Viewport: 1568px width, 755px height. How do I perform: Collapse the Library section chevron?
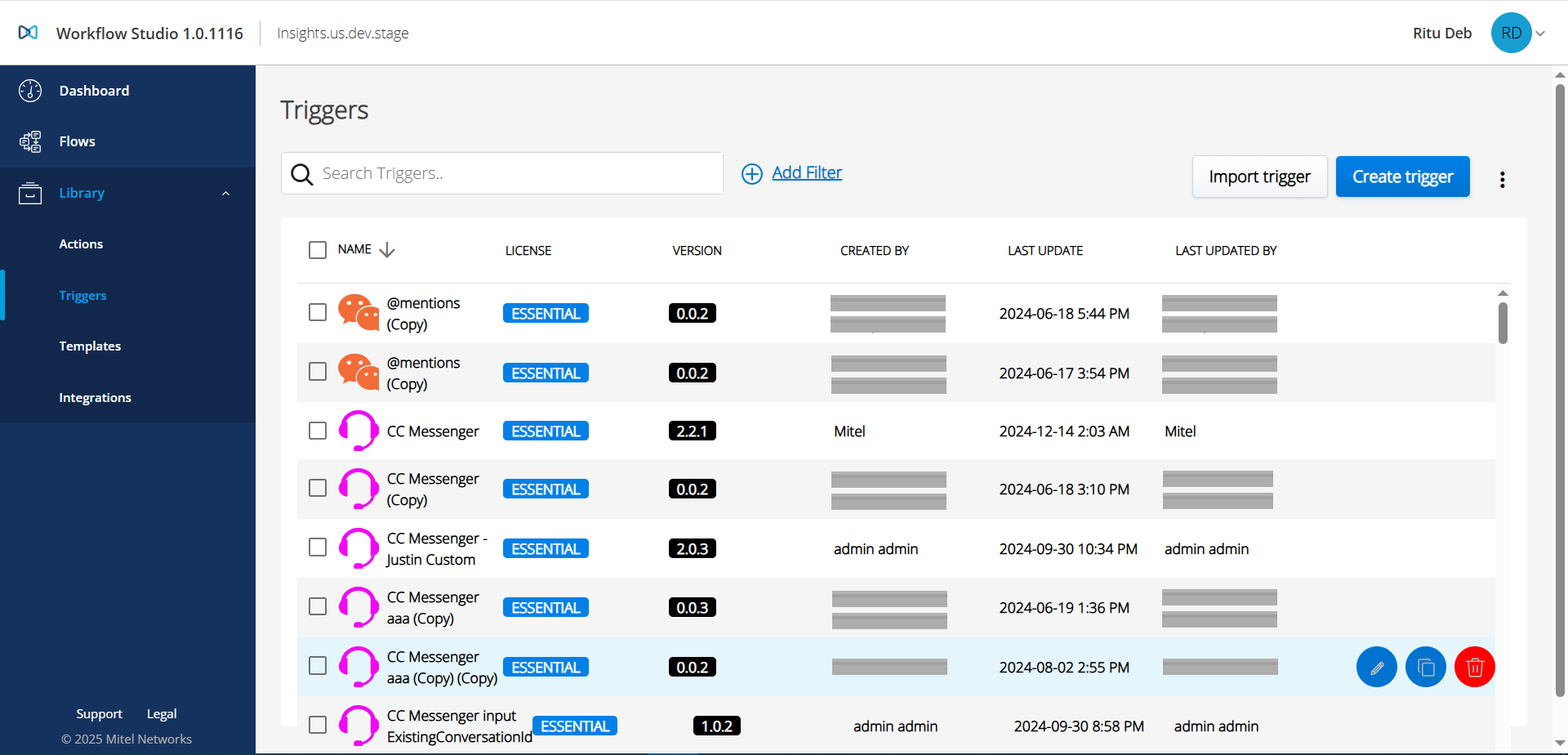pyautogui.click(x=226, y=194)
